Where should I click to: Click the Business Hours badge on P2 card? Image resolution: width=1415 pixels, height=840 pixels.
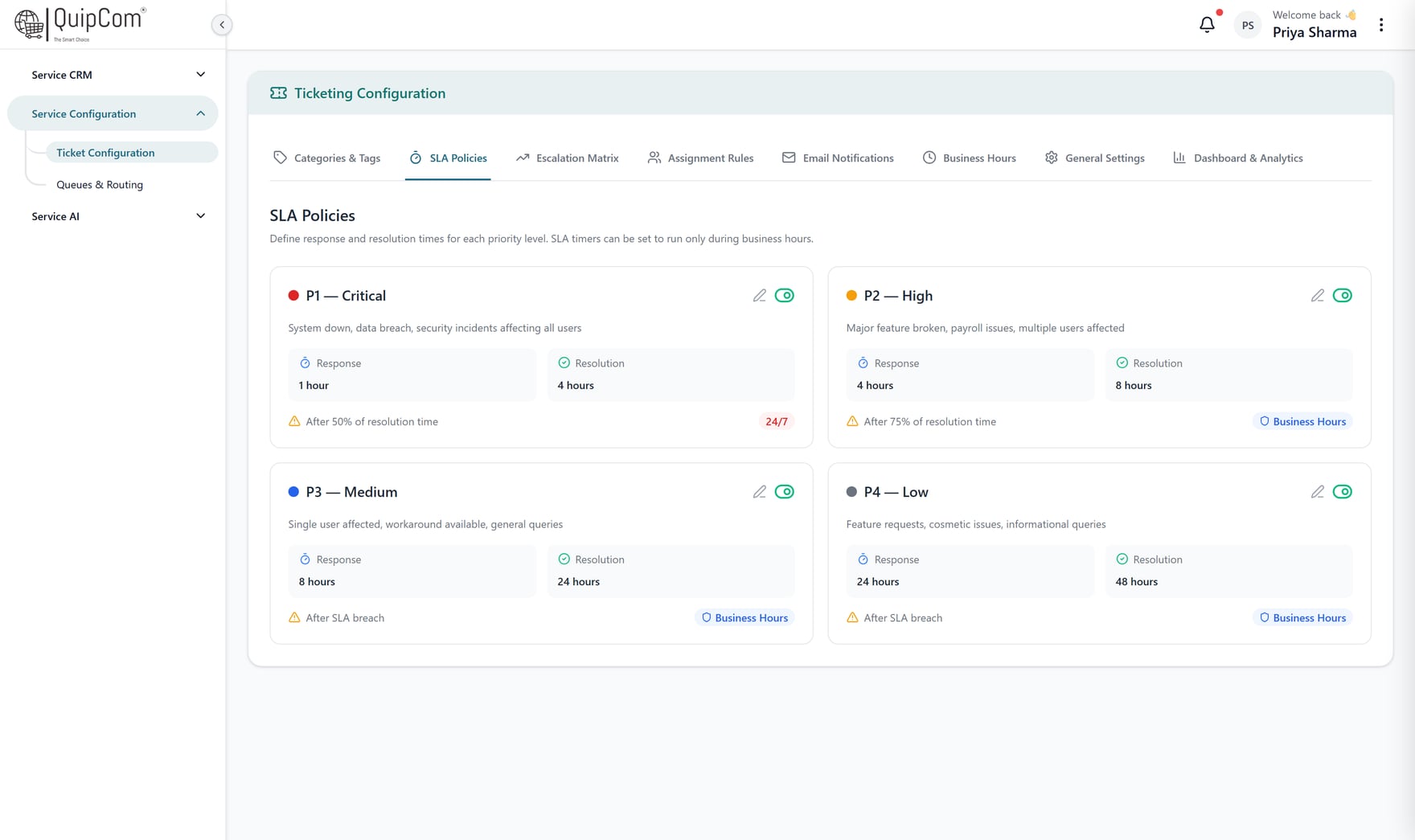1302,421
